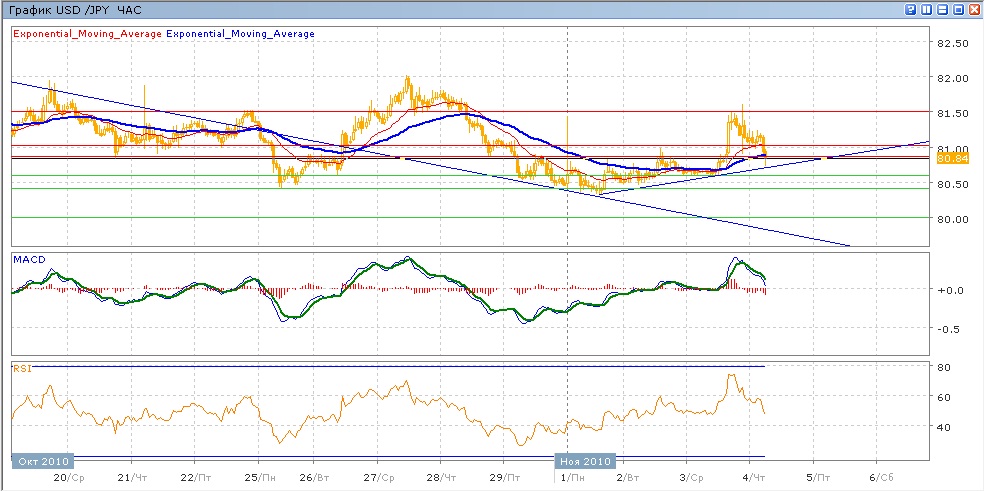Open the help question mark icon
Viewport: 984px width, 491px height.
click(911, 9)
